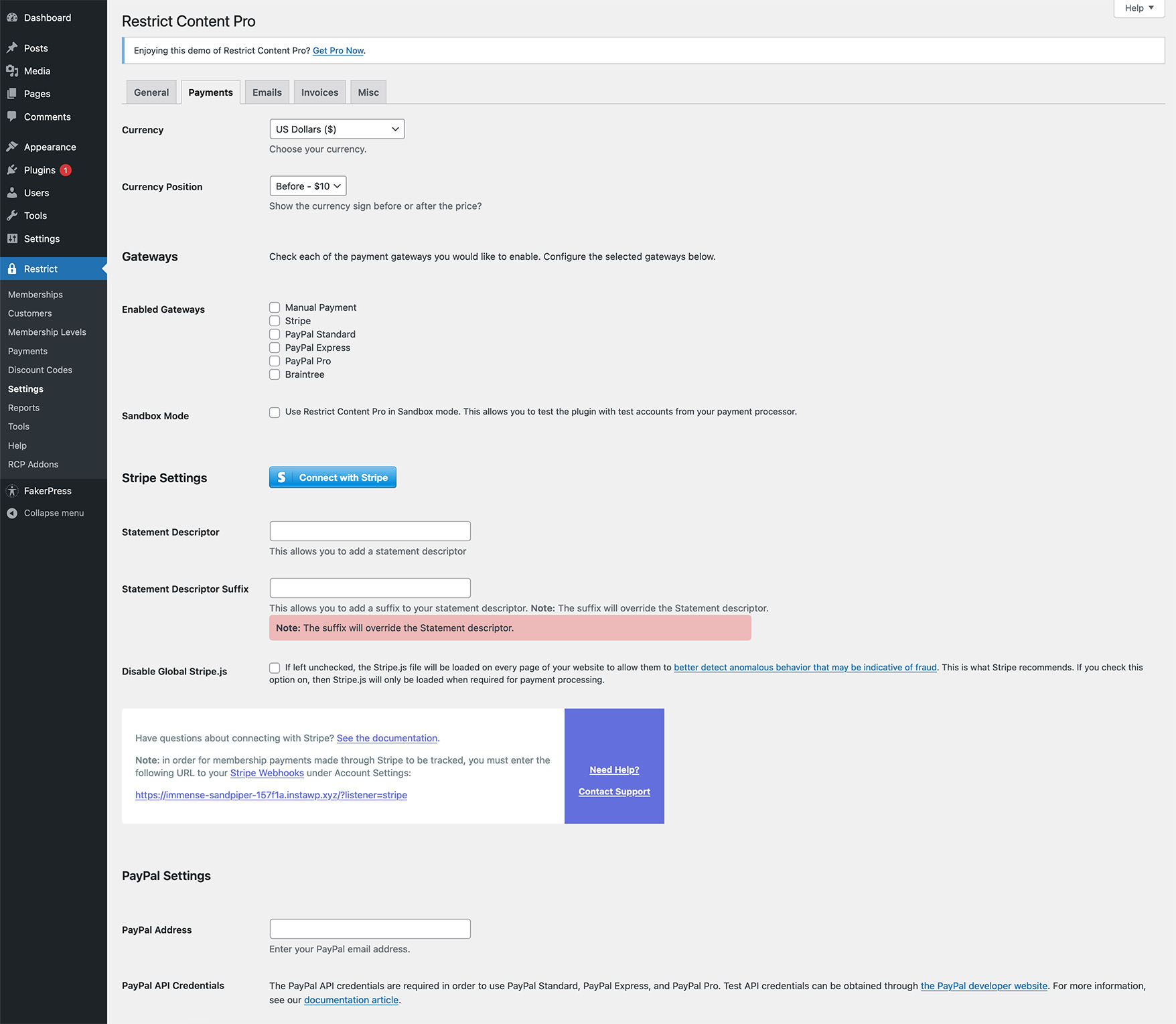
Task: Click the Stripe listener webhook URL
Action: 271,795
